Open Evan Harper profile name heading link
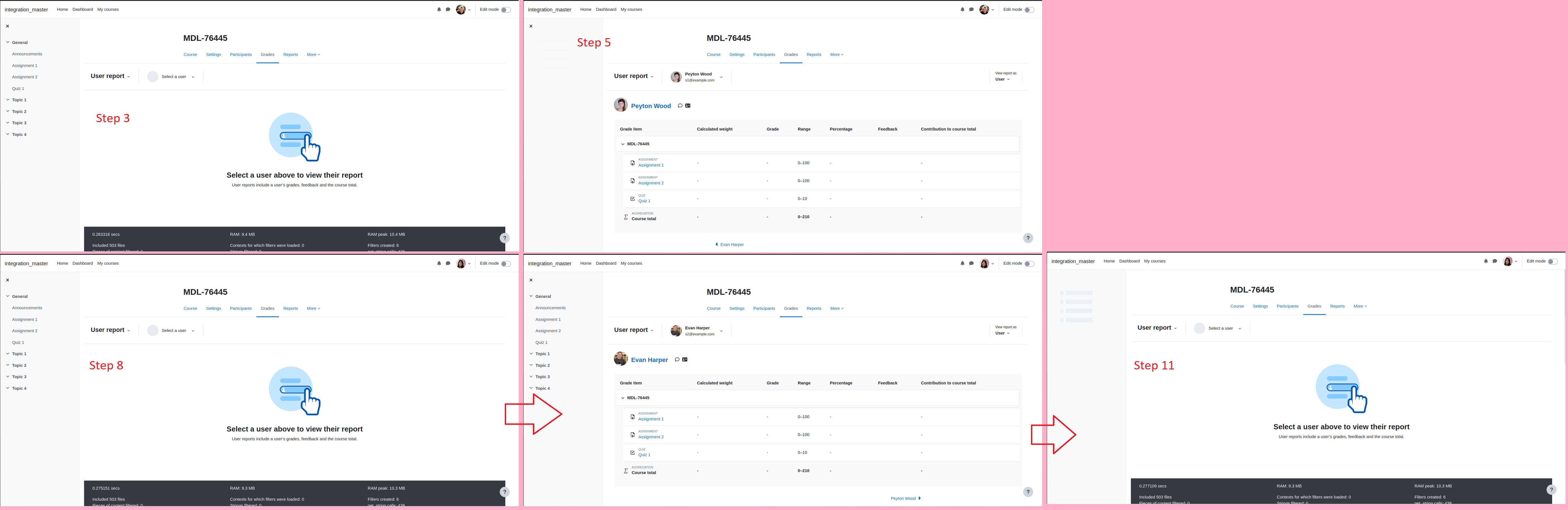This screenshot has width=1568, height=510. click(x=650, y=360)
